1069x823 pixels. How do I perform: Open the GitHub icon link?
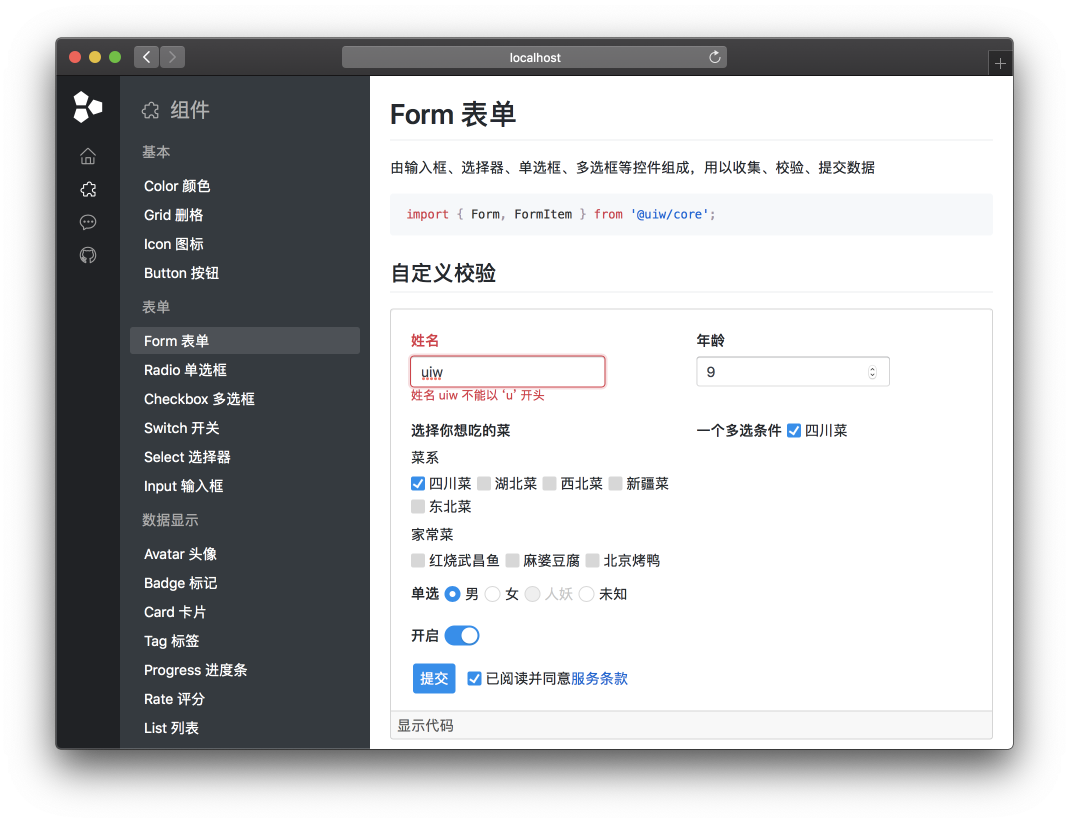coord(88,255)
